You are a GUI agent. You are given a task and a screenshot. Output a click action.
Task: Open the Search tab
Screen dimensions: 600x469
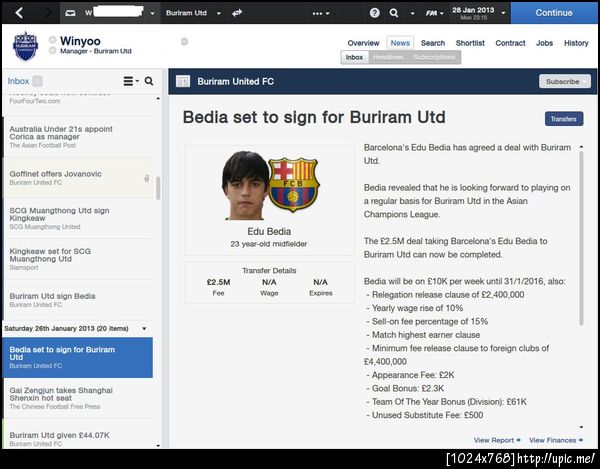(433, 43)
